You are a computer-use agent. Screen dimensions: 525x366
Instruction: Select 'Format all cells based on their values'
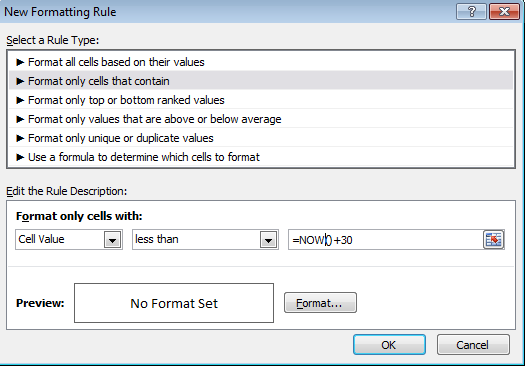tap(261, 62)
